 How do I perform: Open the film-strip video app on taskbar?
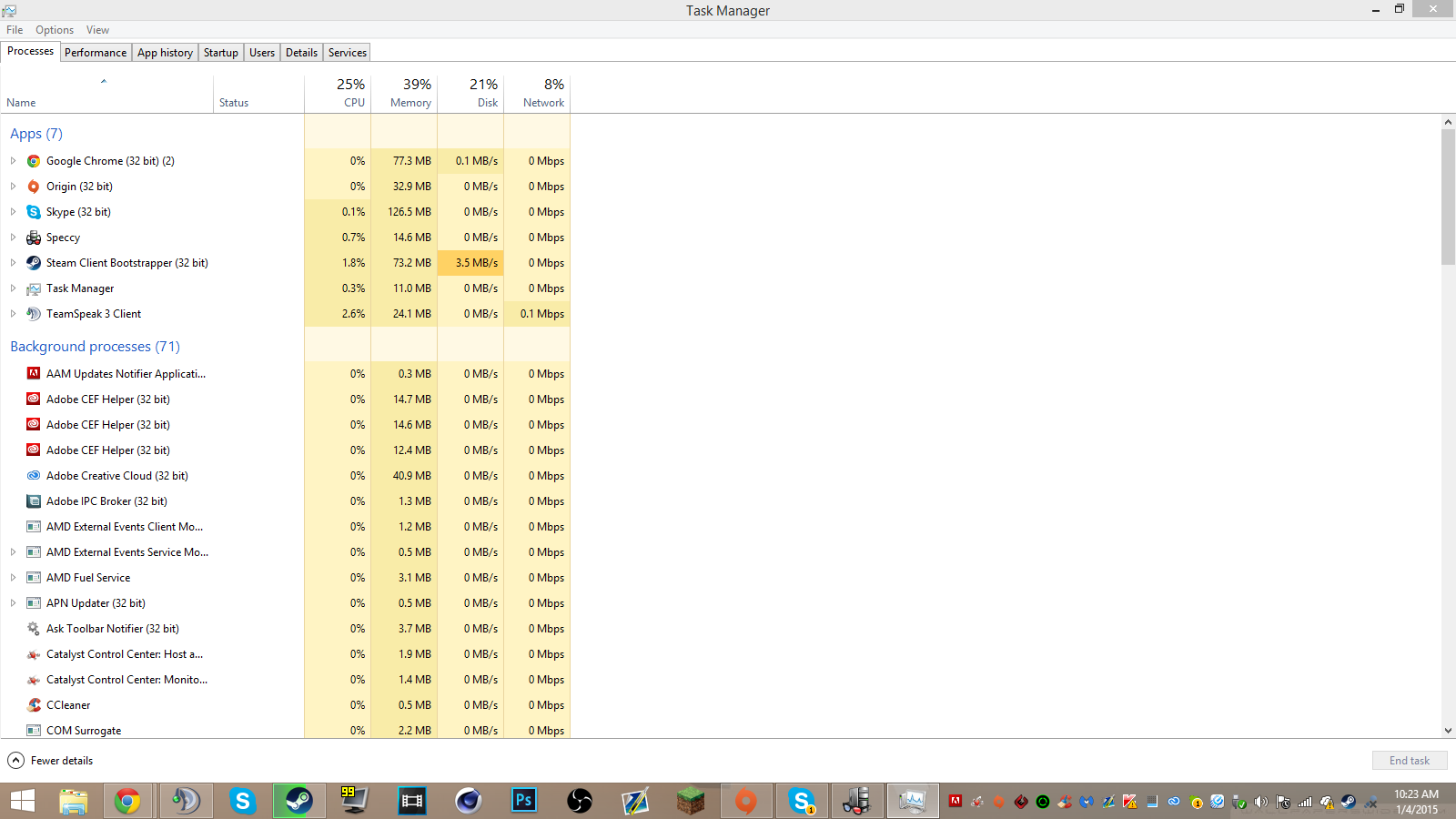pos(412,801)
